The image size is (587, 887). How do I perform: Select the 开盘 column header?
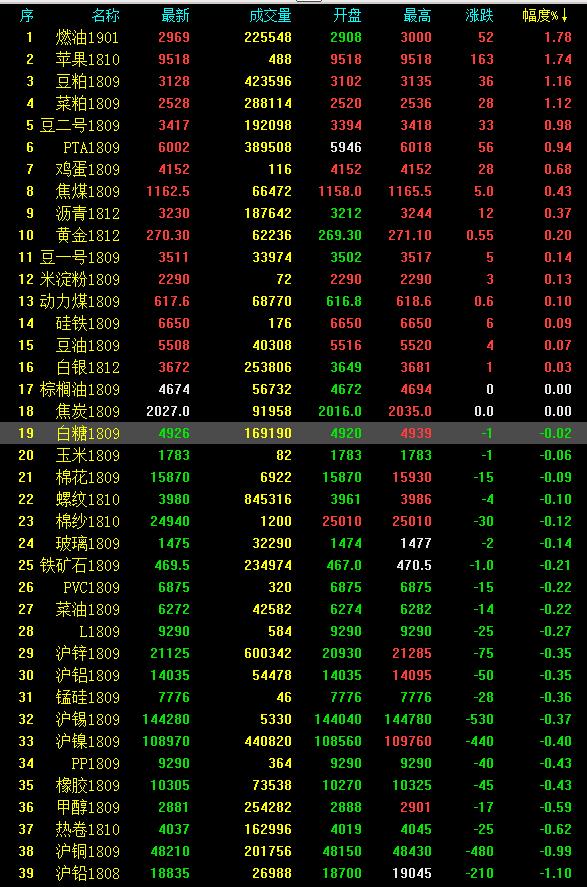point(347,15)
